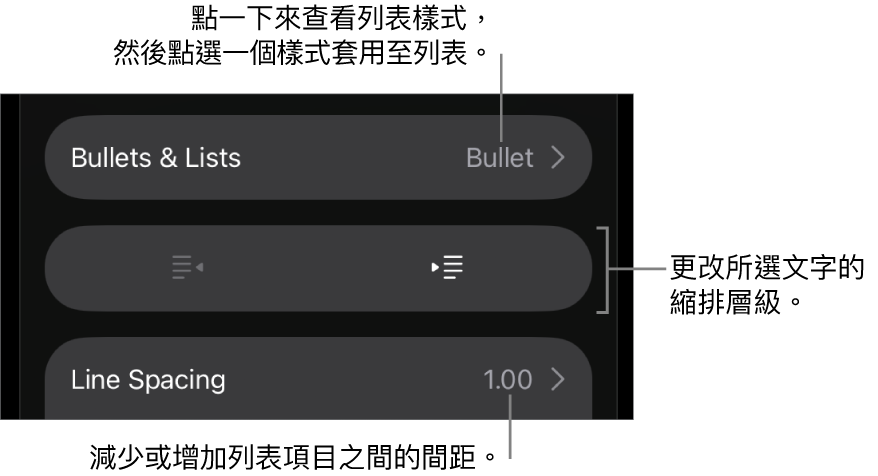
Task: Open the Line Spacing menu row
Action: click(x=318, y=380)
